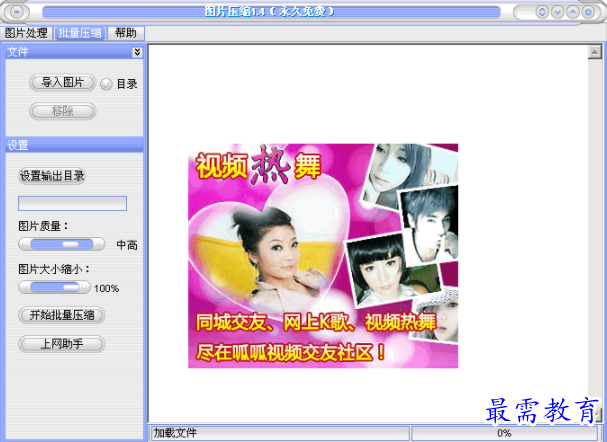Click the 移除 button
This screenshot has height=442, width=607.
point(62,111)
